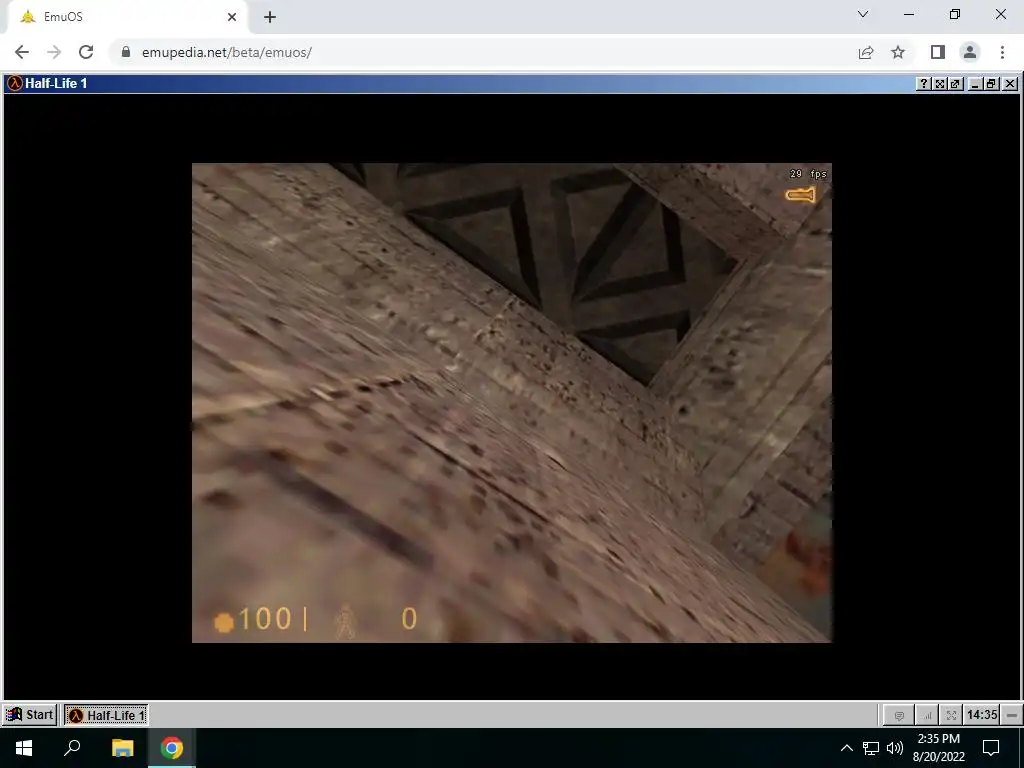The width and height of the screenshot is (1024, 768).
Task: Open Chrome tab search dropdown
Action: click(x=863, y=14)
